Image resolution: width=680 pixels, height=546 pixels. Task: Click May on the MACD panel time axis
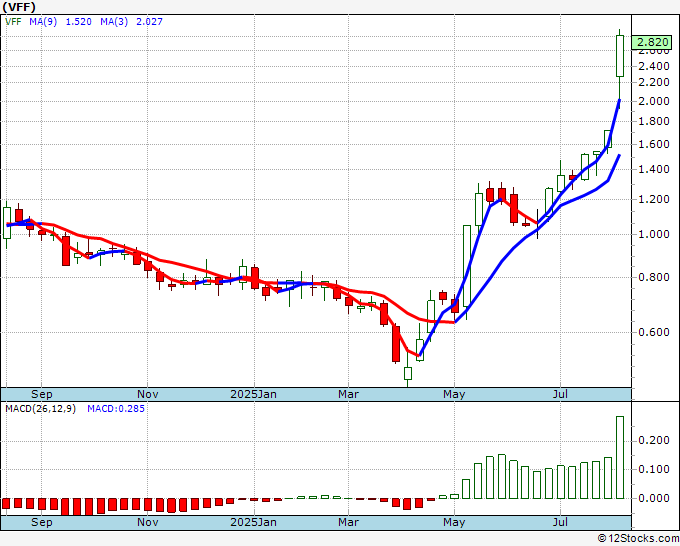tap(454, 522)
